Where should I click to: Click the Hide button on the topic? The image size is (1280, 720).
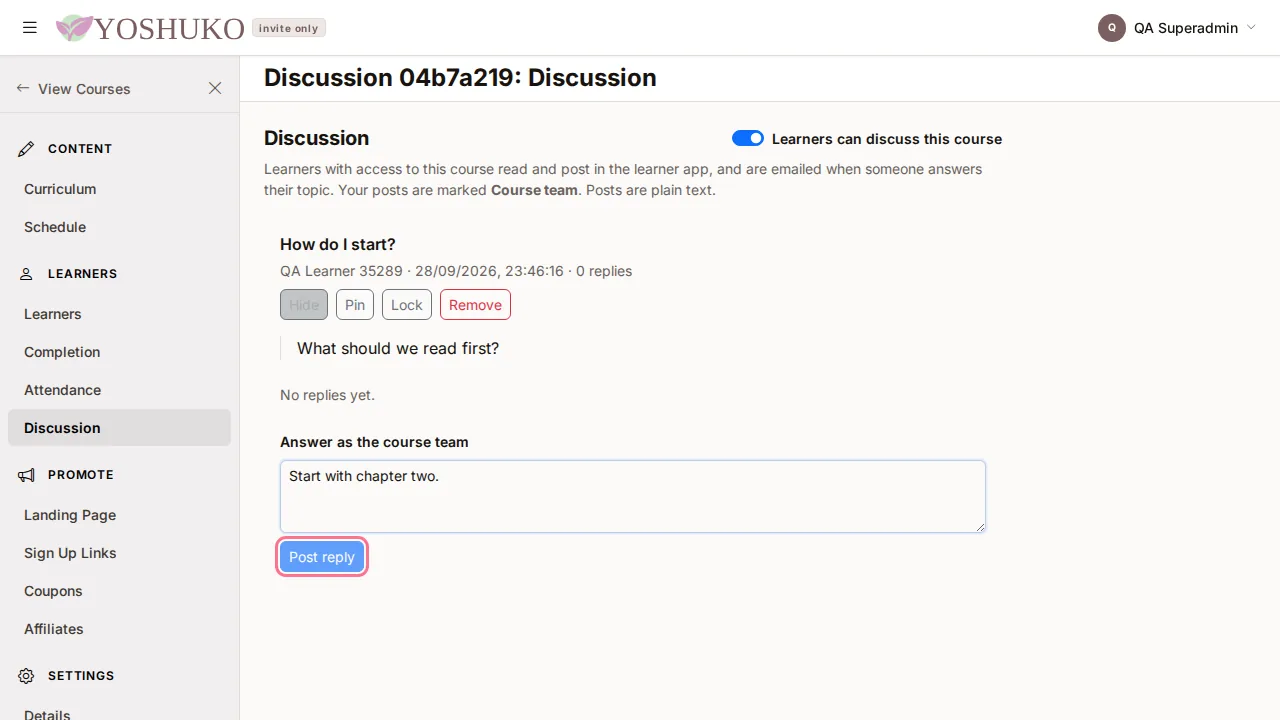coord(304,305)
